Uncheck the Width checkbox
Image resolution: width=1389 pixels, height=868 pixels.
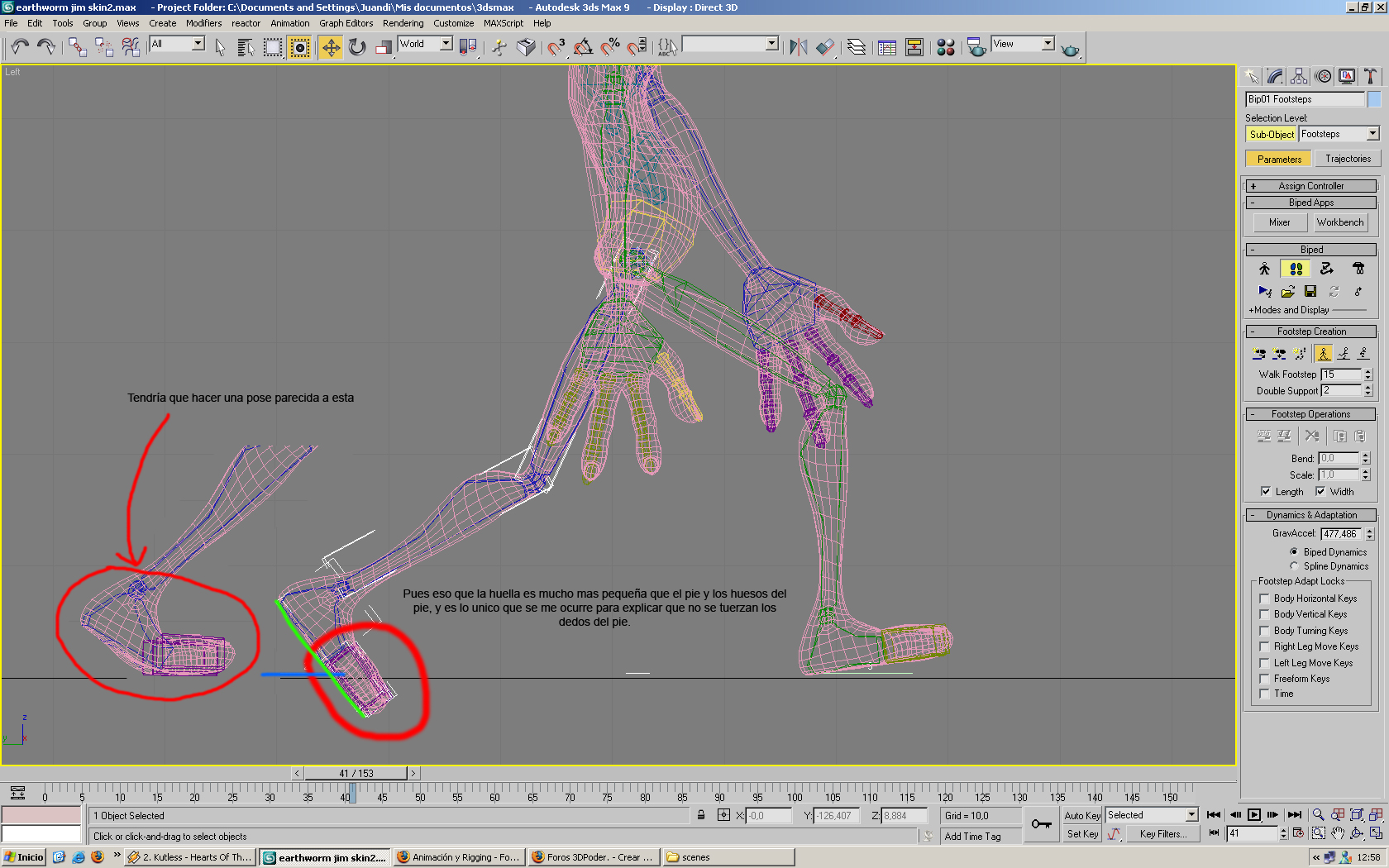coord(1320,491)
